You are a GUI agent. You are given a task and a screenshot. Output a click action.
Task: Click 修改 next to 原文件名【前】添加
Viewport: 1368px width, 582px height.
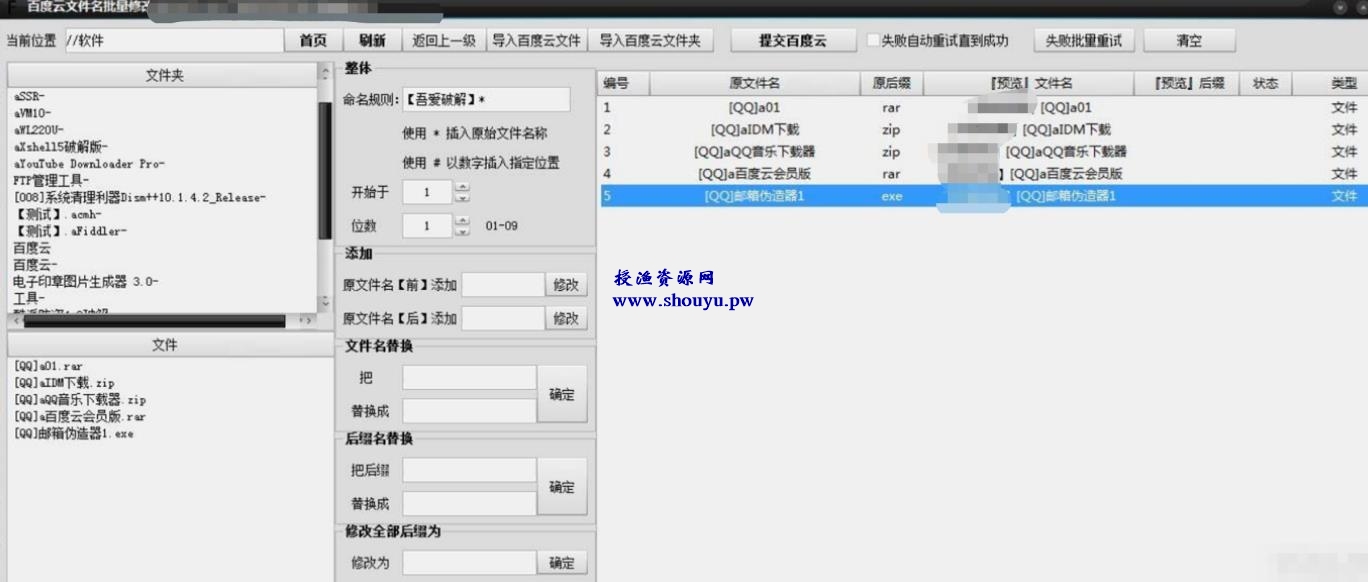(566, 285)
